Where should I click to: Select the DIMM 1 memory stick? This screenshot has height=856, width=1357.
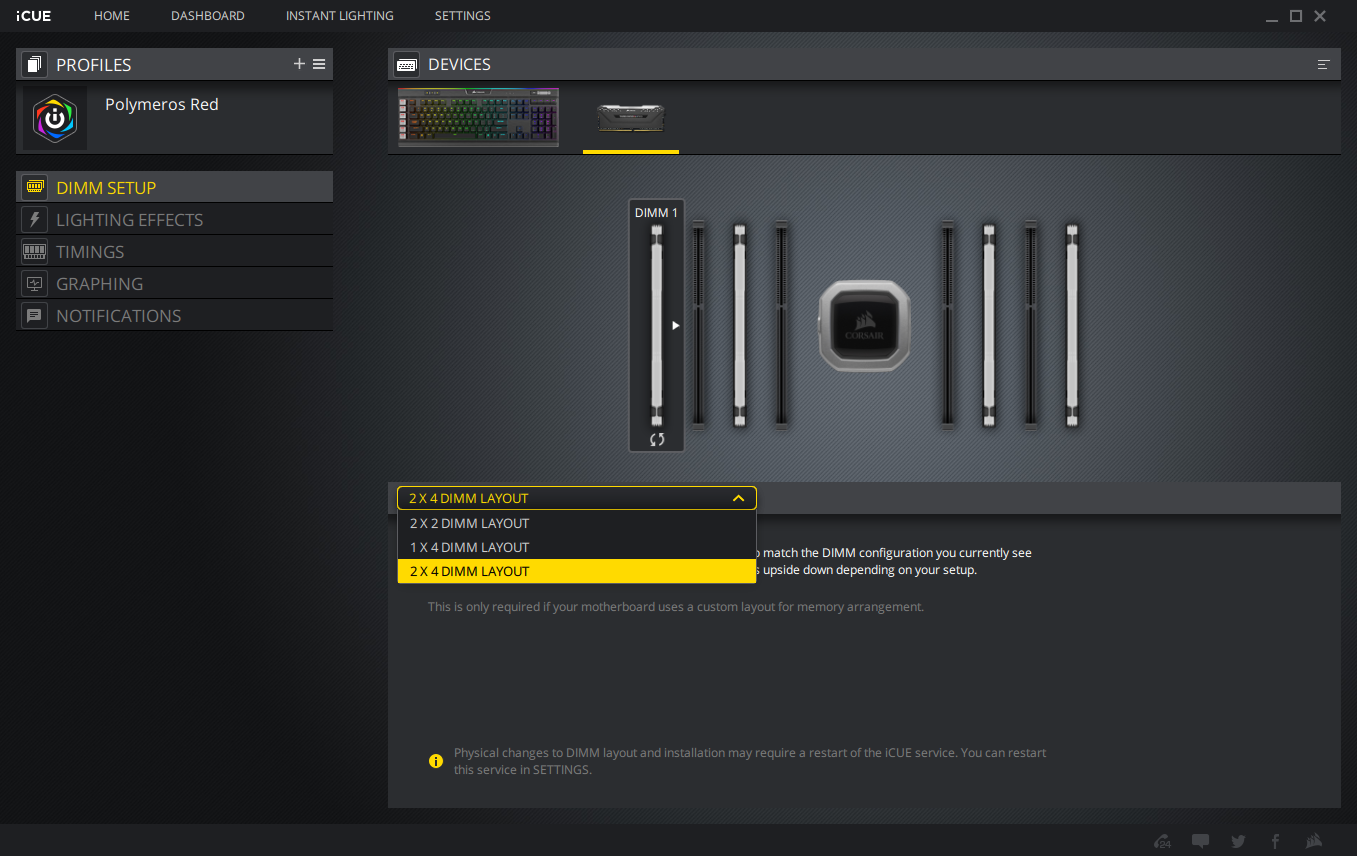[x=657, y=325]
